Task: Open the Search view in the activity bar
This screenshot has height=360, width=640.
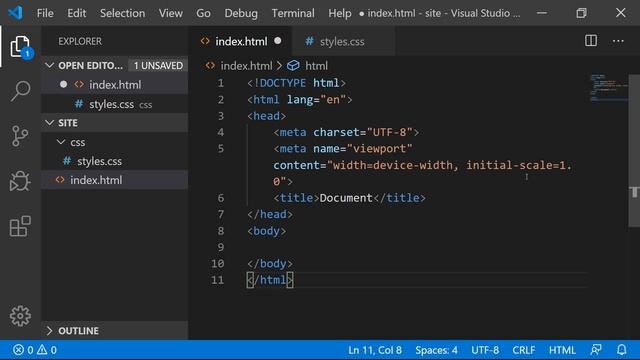Action: (x=20, y=91)
